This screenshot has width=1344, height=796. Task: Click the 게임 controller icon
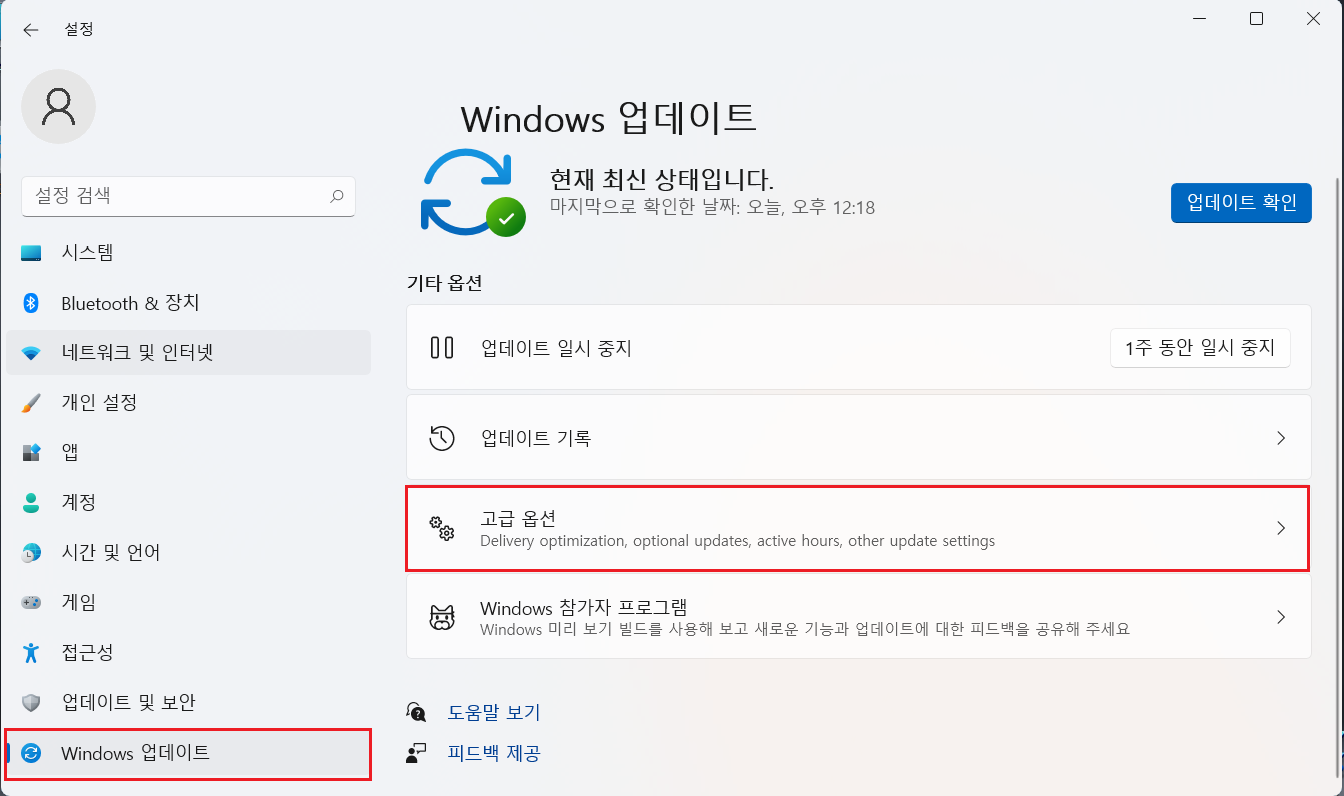pos(31,603)
